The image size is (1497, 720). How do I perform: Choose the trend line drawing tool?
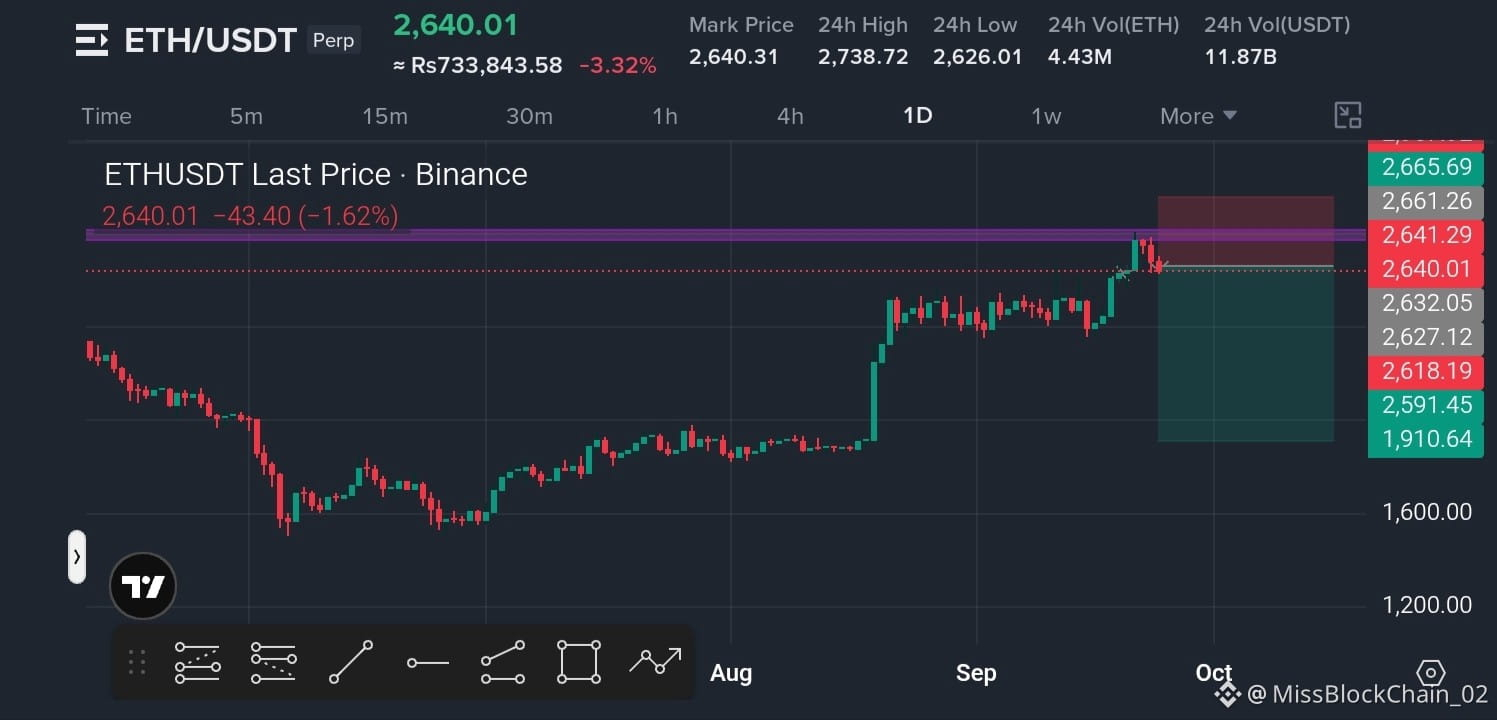[x=351, y=662]
